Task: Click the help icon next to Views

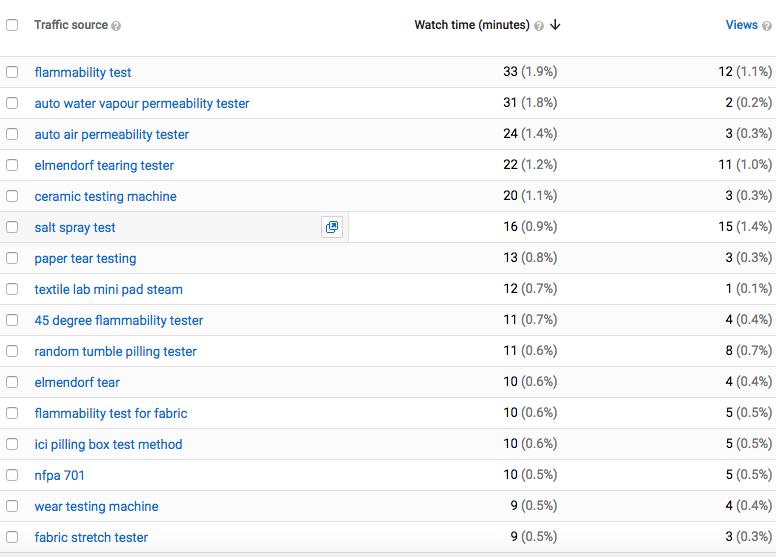Action: 767,26
